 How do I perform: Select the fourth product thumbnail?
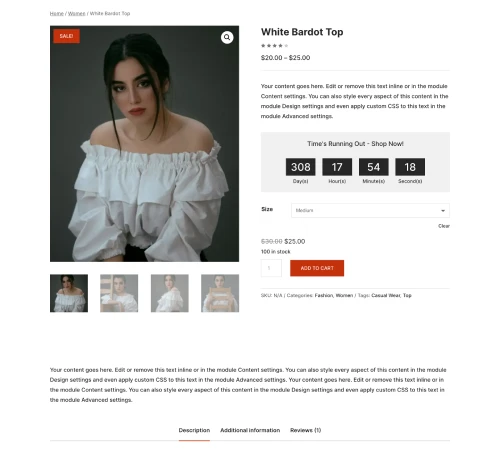click(220, 293)
